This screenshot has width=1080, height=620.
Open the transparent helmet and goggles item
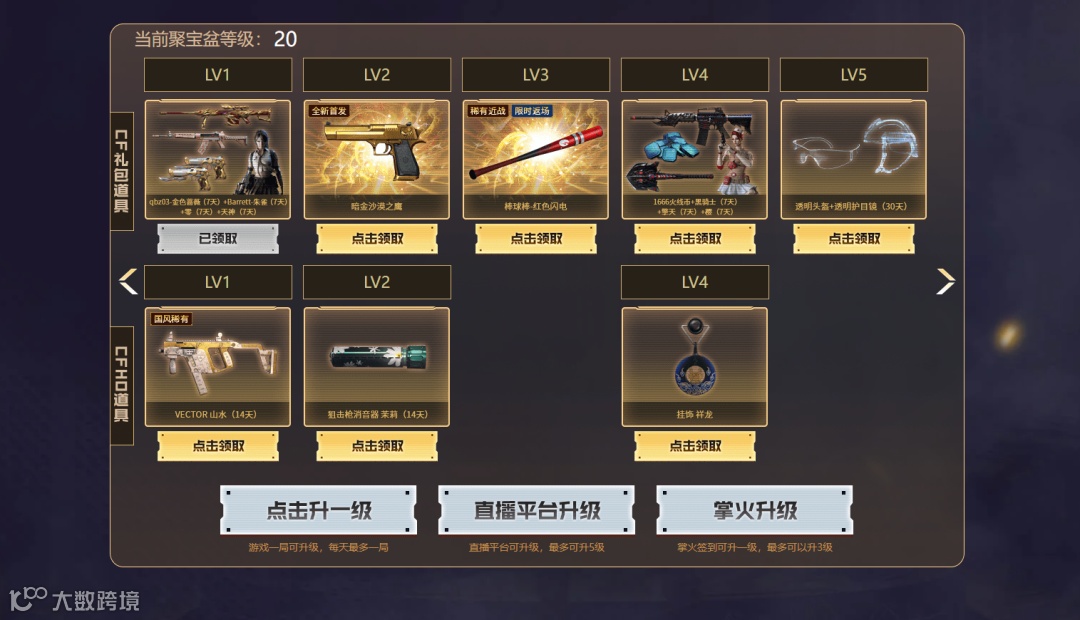point(853,160)
